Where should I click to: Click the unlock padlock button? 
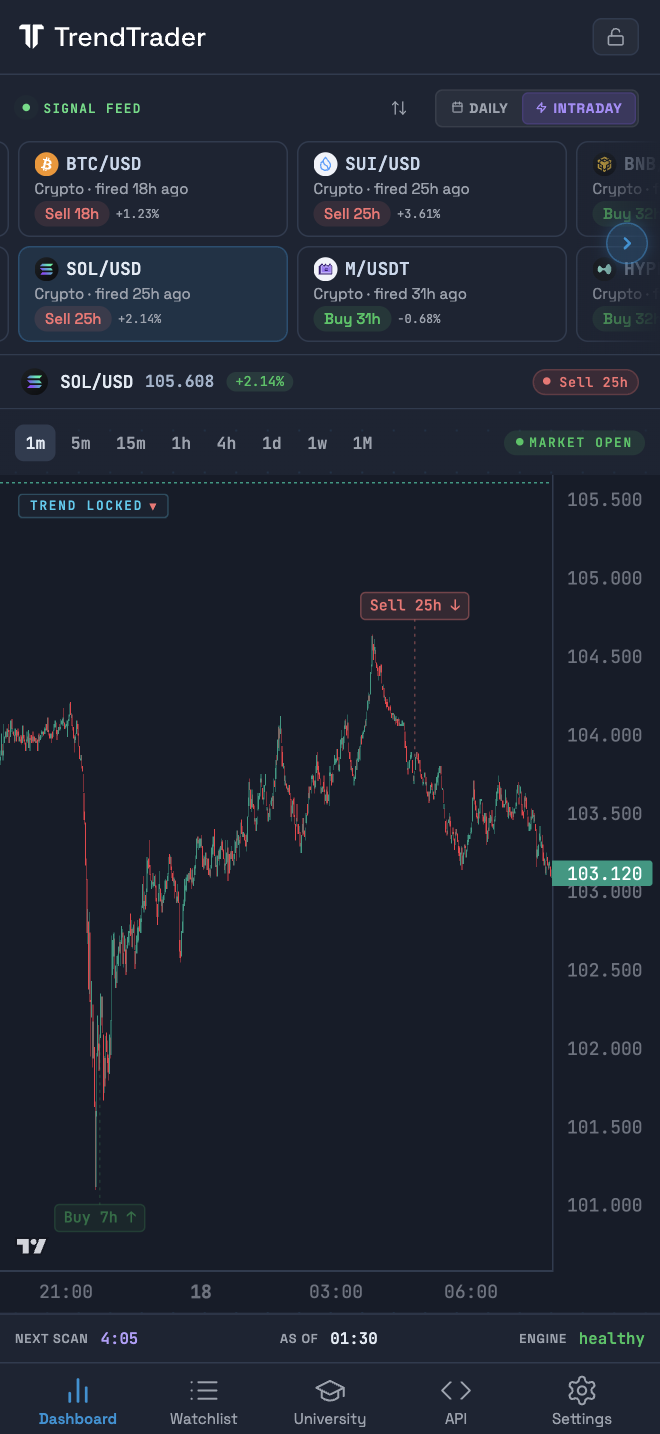(616, 37)
